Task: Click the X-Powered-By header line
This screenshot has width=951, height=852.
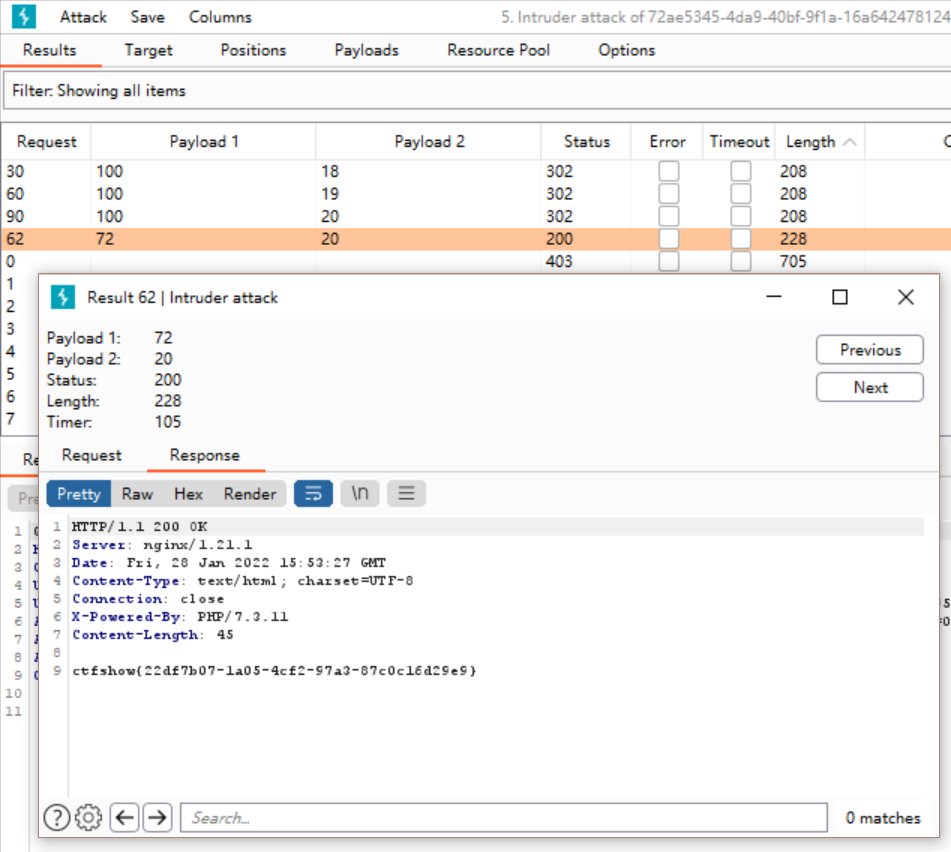Action: pyautogui.click(x=180, y=617)
